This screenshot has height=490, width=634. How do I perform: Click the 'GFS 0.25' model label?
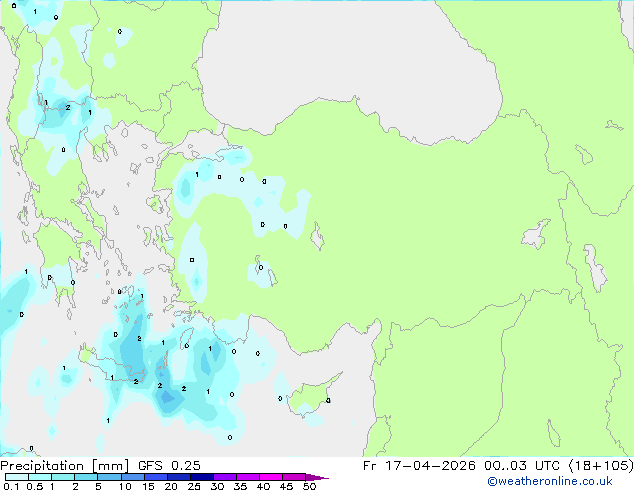point(169,466)
